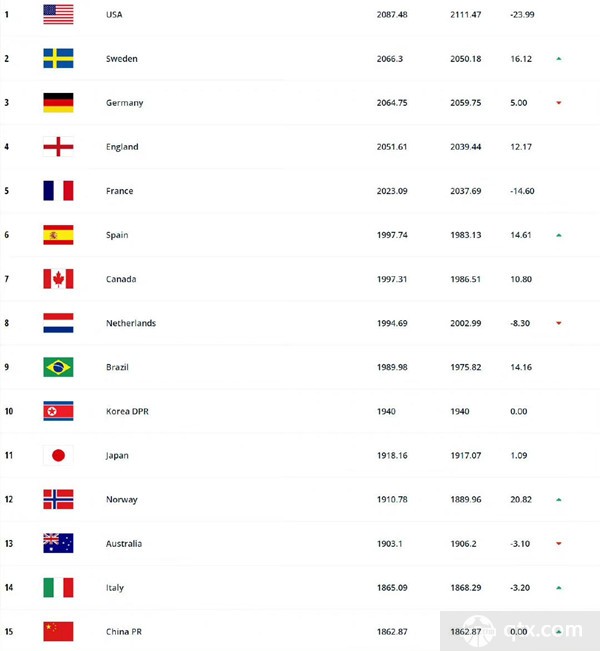Click the Korea DPR flag icon
600x651 pixels.
tap(58, 411)
